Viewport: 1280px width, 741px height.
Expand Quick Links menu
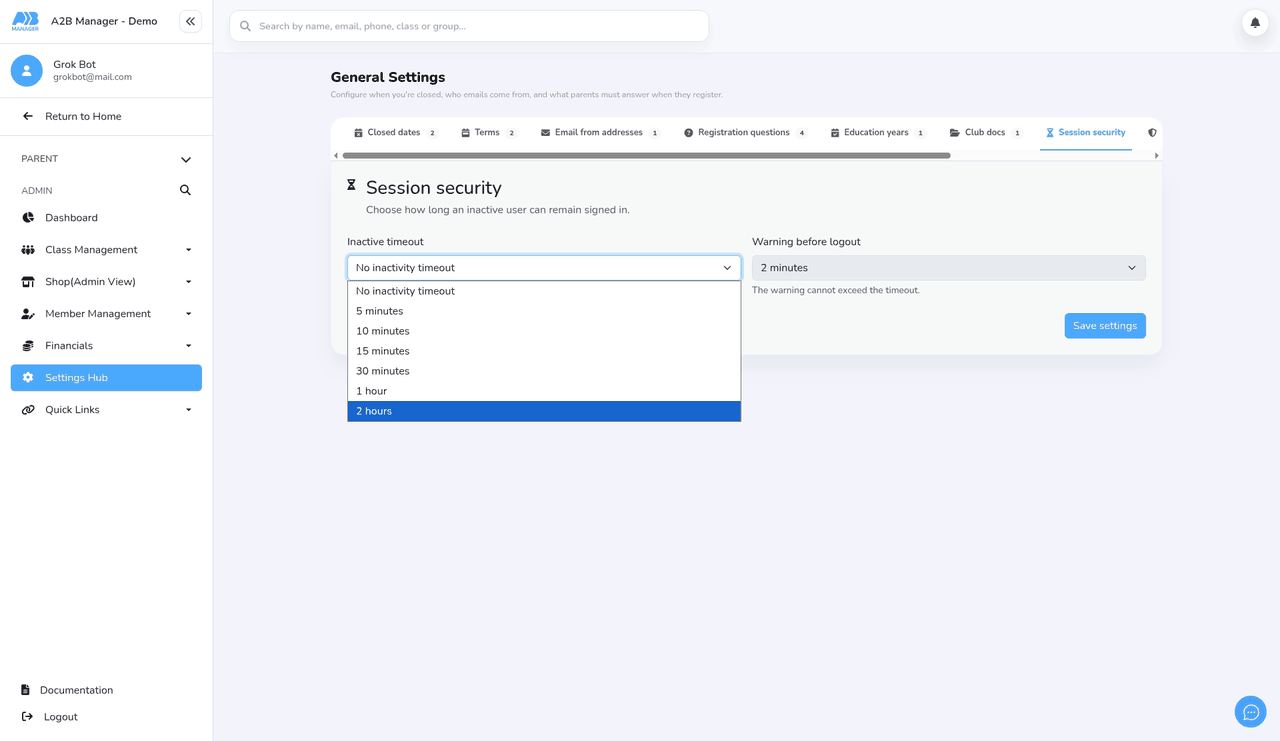(x=106, y=410)
